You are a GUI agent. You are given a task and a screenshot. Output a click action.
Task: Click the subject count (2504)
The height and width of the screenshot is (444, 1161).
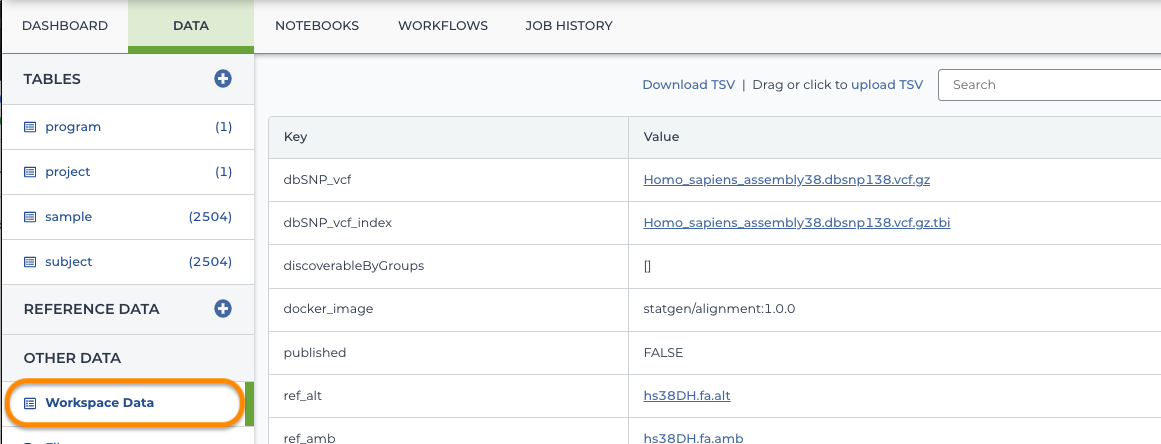click(210, 262)
